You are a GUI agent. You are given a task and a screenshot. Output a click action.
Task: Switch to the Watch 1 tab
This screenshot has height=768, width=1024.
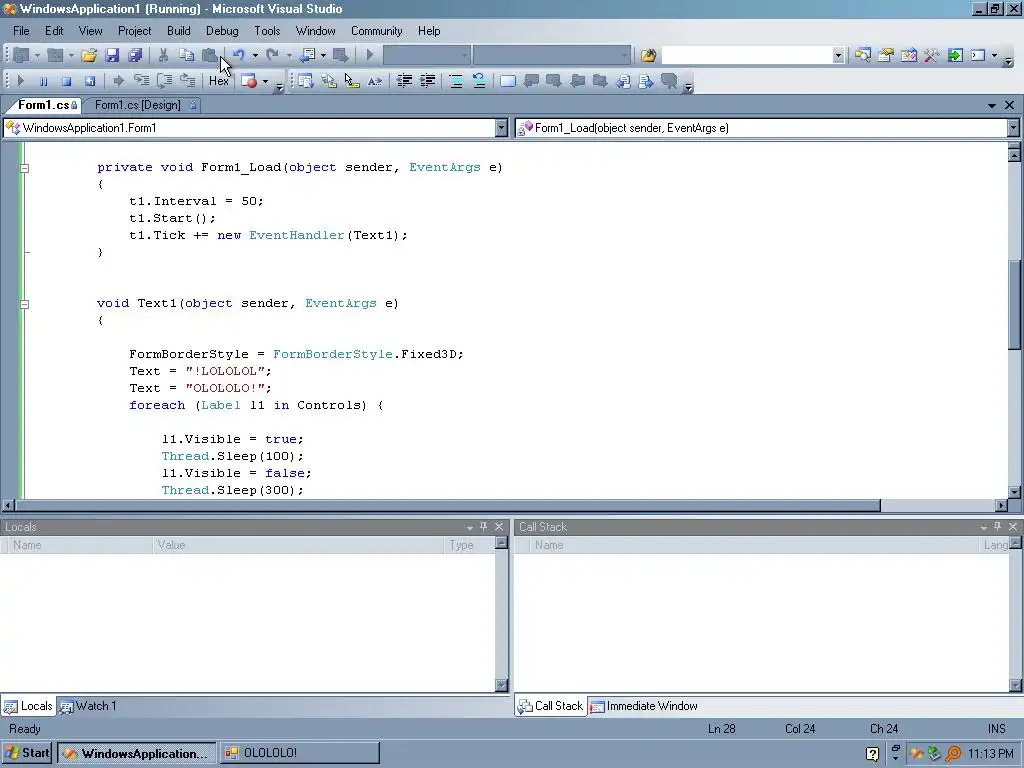(88, 706)
